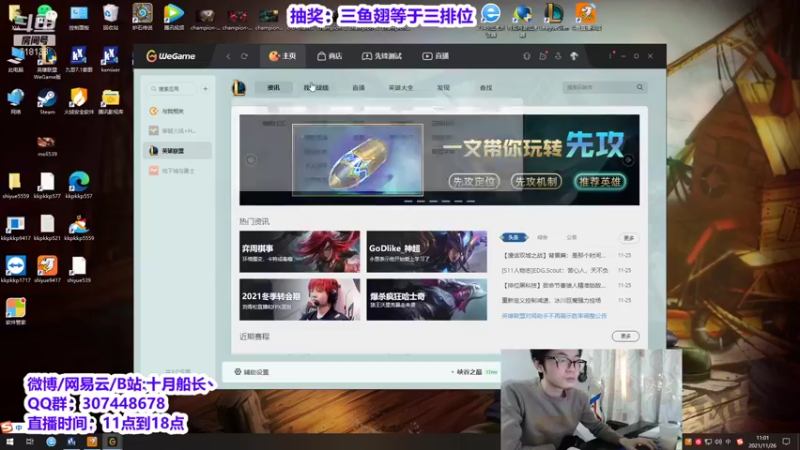This screenshot has height=450, width=800.
Task: Open the message folder icon with red dot
Action: click(543, 56)
